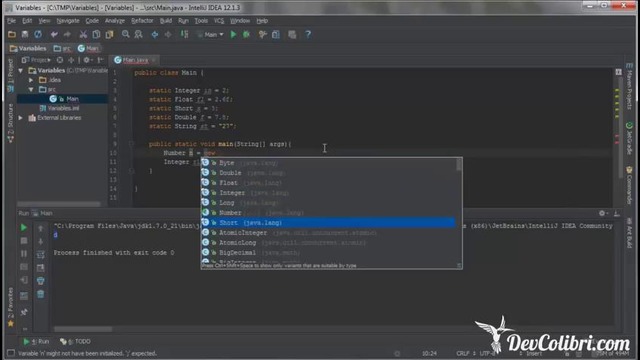
Task: Toggle tool window bars with the status bar corner icon
Action: [x=11, y=353]
